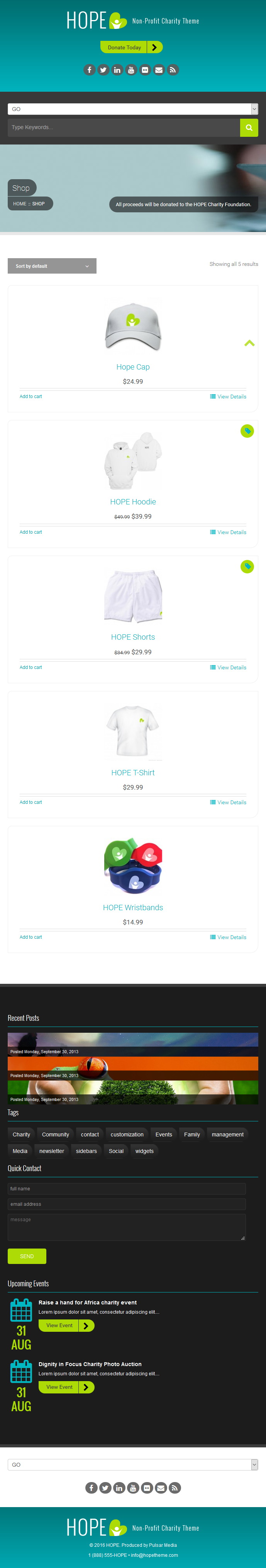Open the Twitter icon in the header
The height and width of the screenshot is (1568, 266).
pyautogui.click(x=103, y=70)
